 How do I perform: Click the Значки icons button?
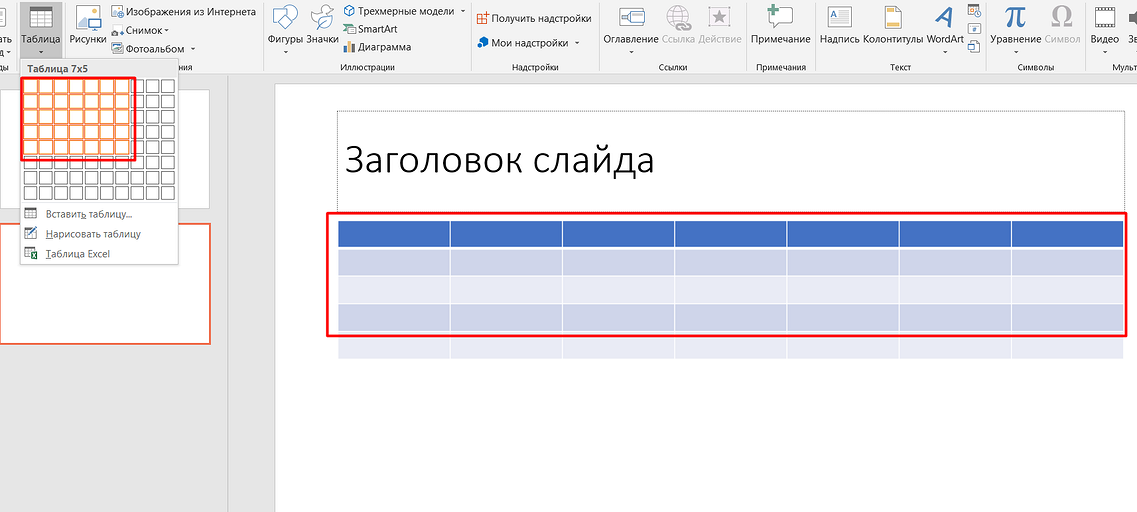322,24
